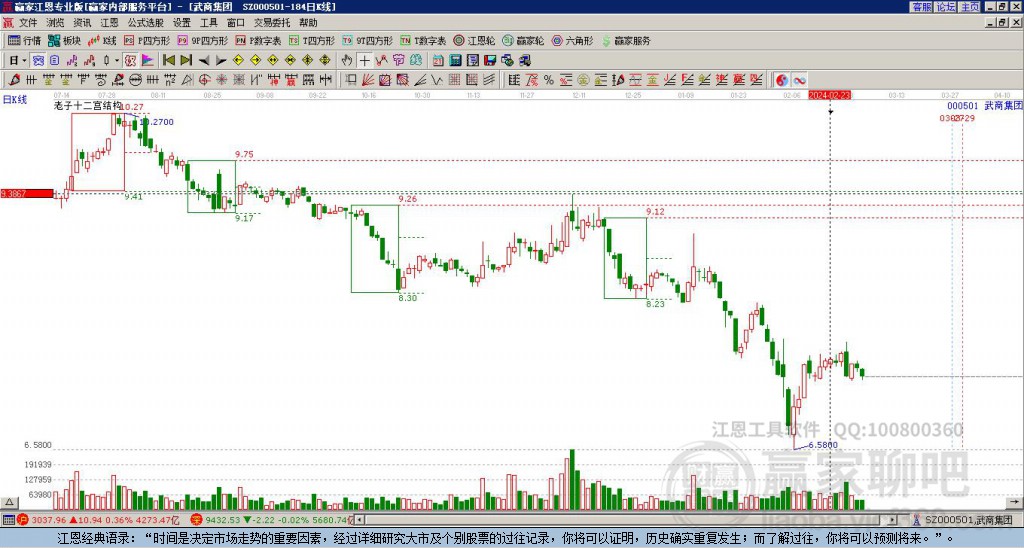
Task: Click yellow diamond left-arrow icon
Action: click(238, 60)
